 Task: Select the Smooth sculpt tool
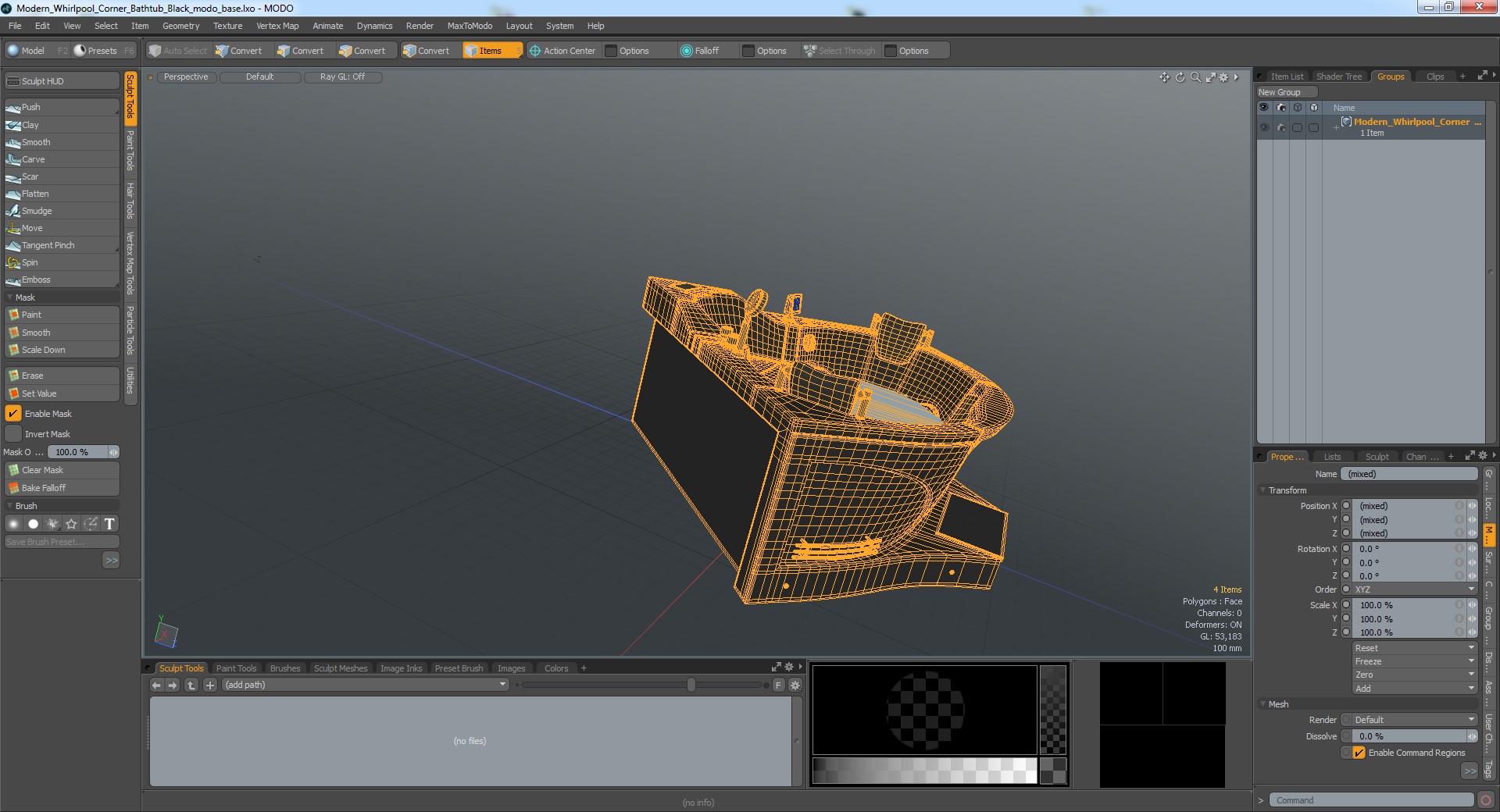(x=62, y=142)
